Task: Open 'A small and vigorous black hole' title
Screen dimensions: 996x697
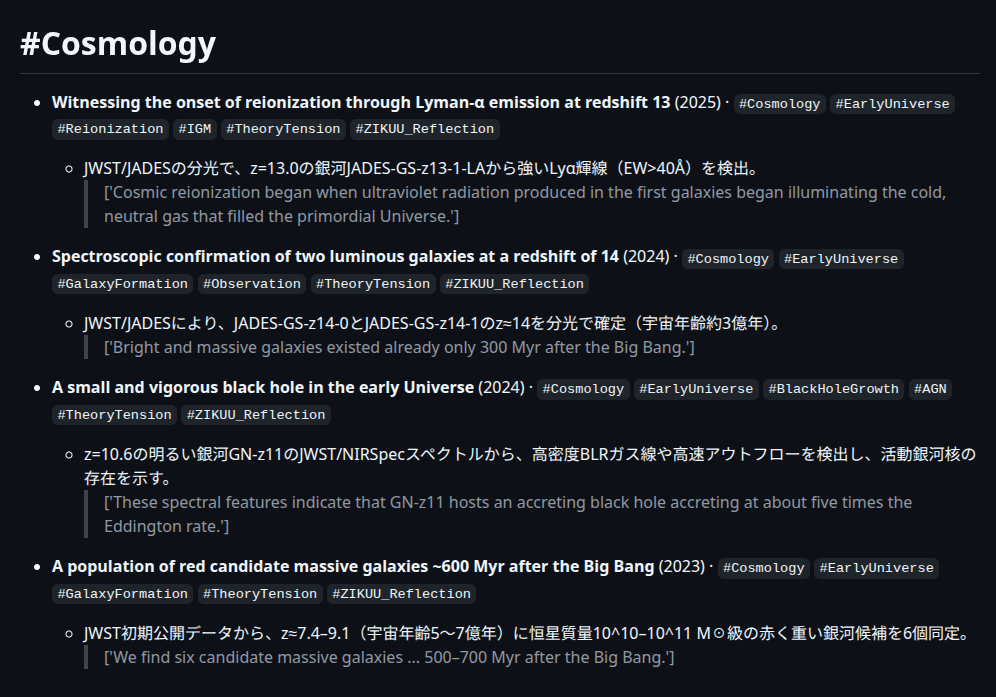Action: pyautogui.click(x=262, y=387)
